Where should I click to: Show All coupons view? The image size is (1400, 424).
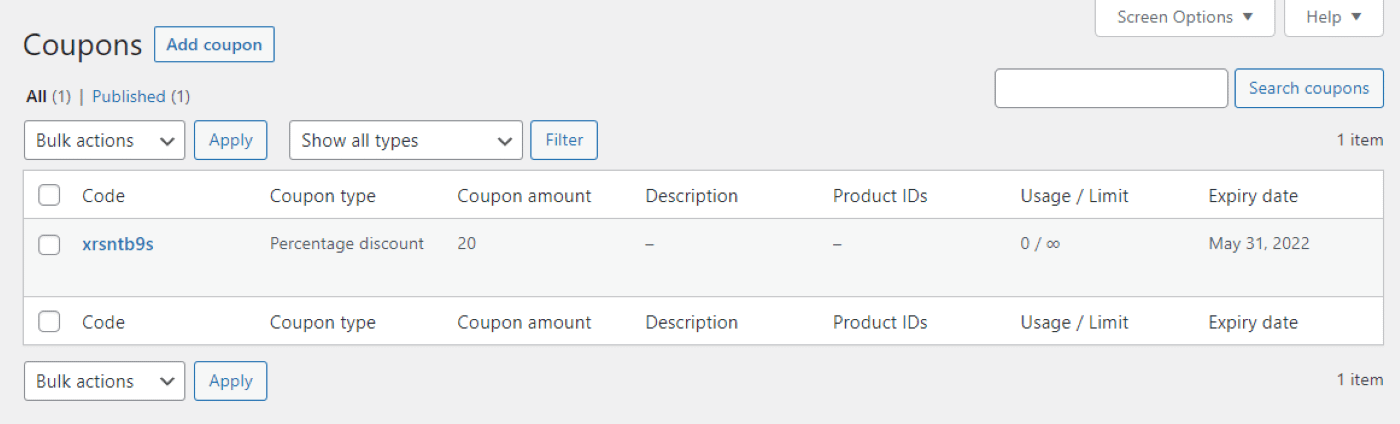pos(36,97)
